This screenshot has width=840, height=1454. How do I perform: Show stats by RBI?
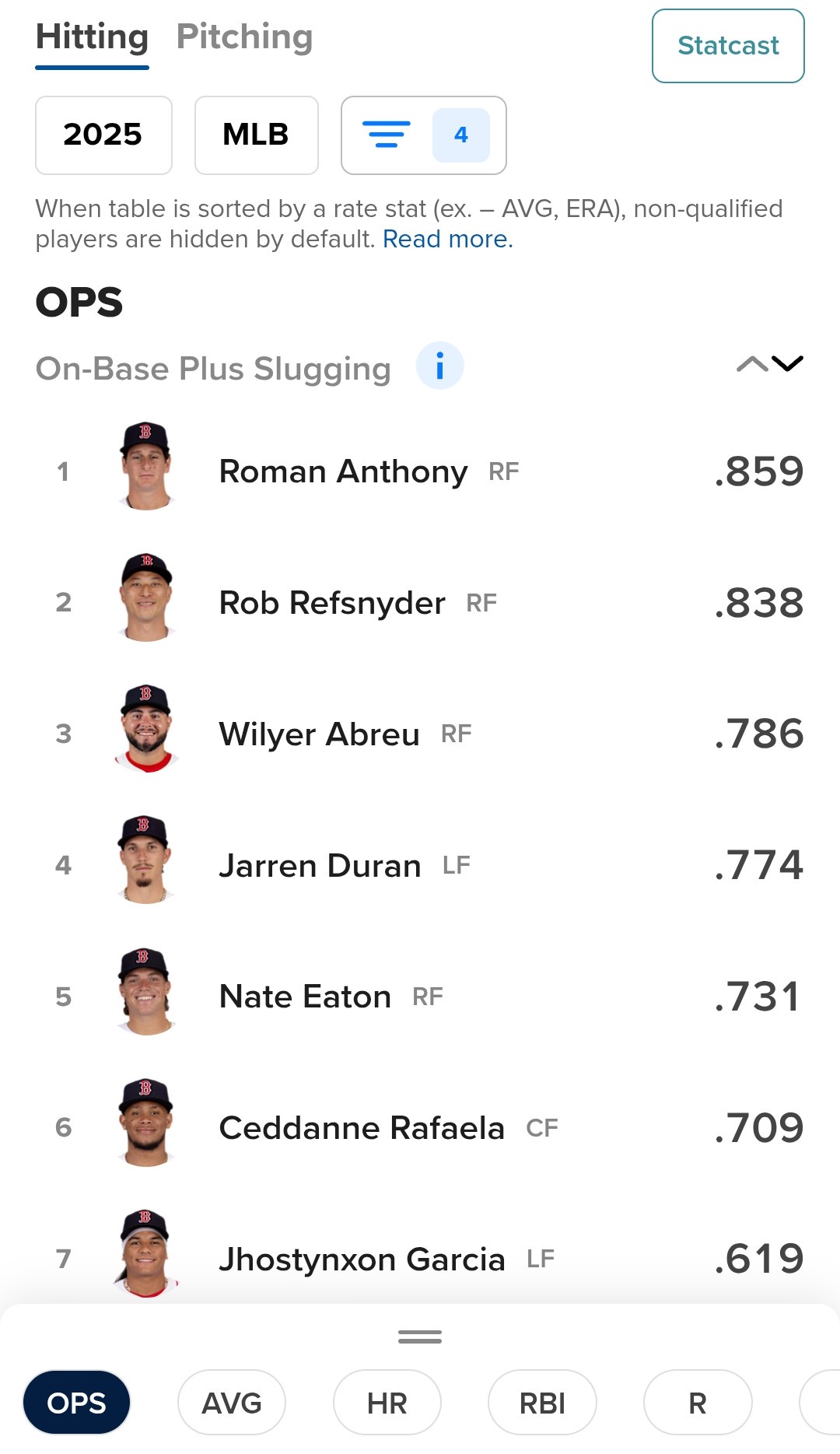point(541,1403)
